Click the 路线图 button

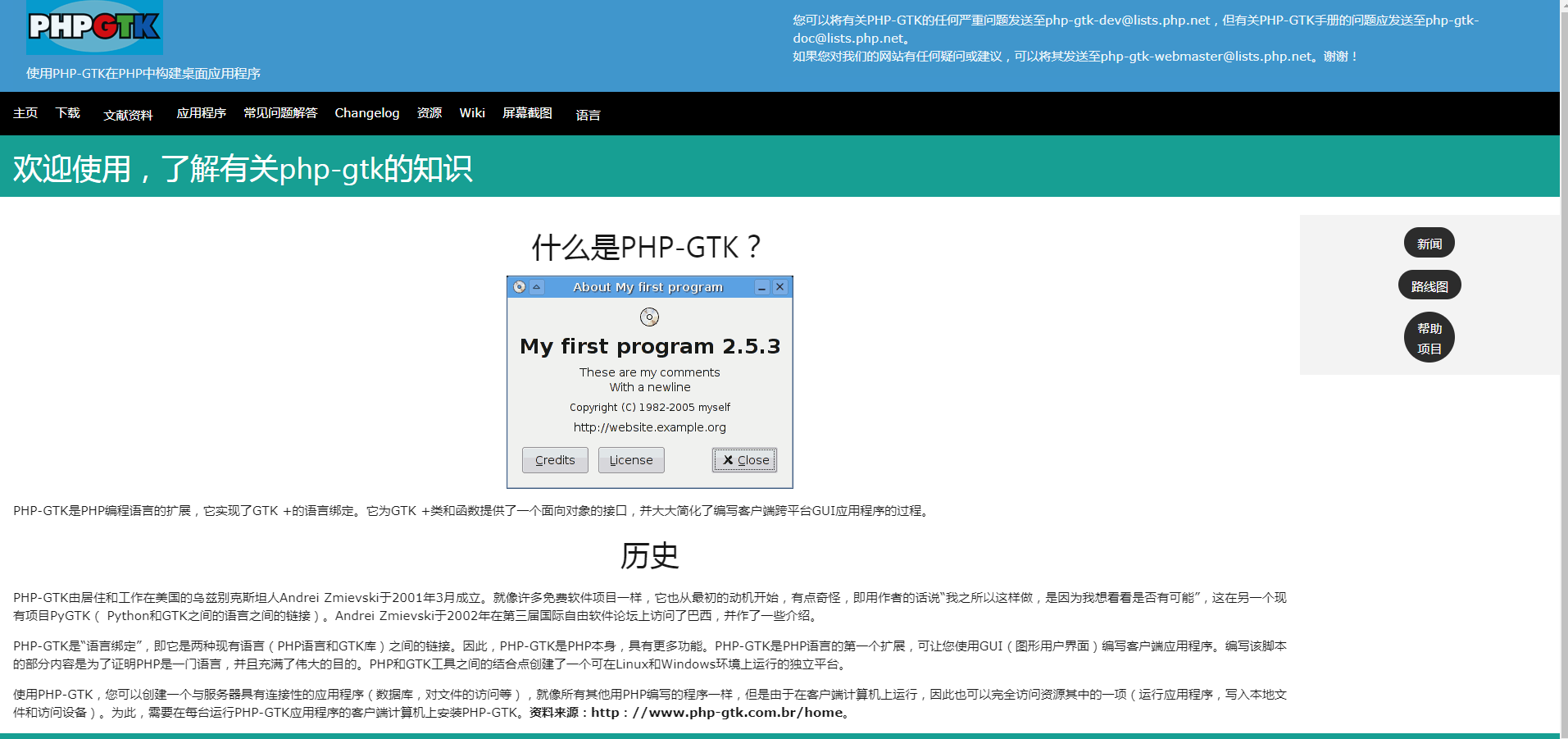click(1429, 285)
